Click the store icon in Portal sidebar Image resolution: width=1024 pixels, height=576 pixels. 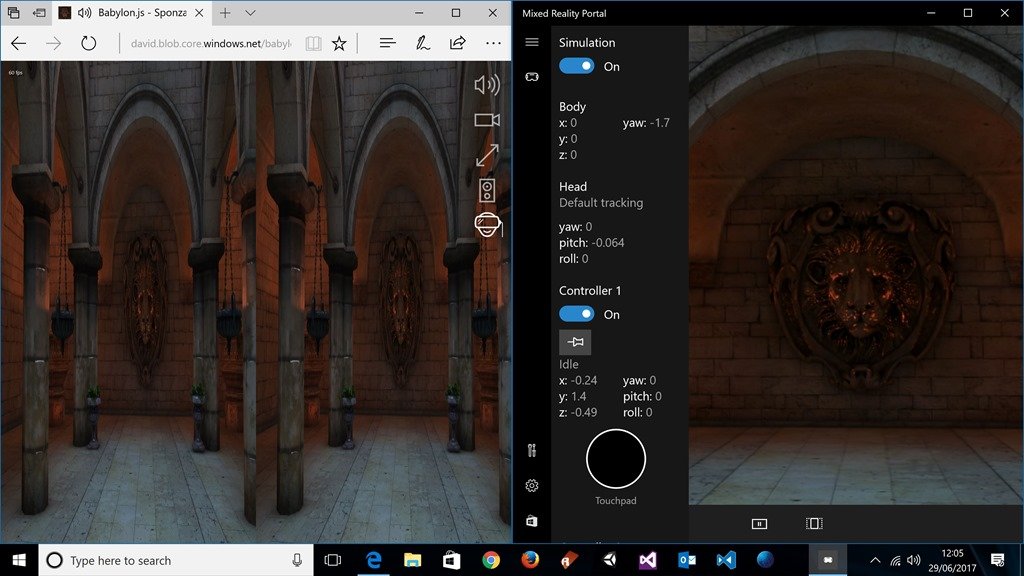(x=532, y=521)
